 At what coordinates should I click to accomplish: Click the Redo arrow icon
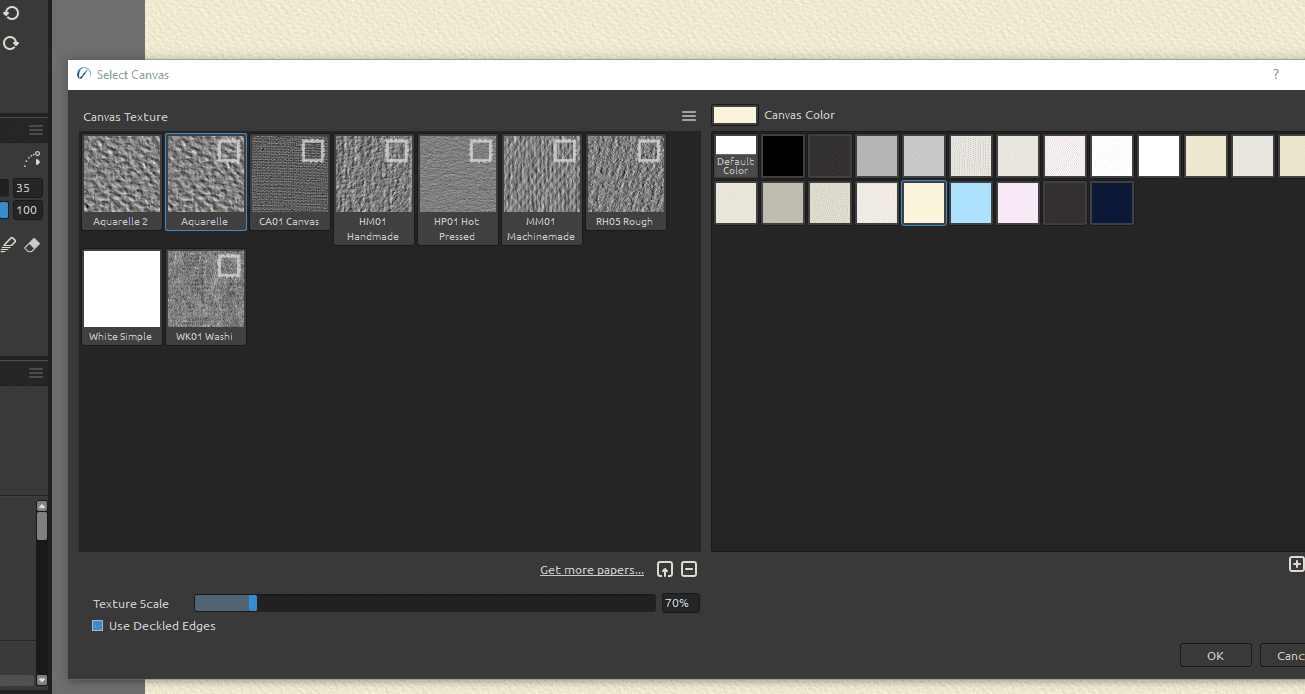coord(11,43)
